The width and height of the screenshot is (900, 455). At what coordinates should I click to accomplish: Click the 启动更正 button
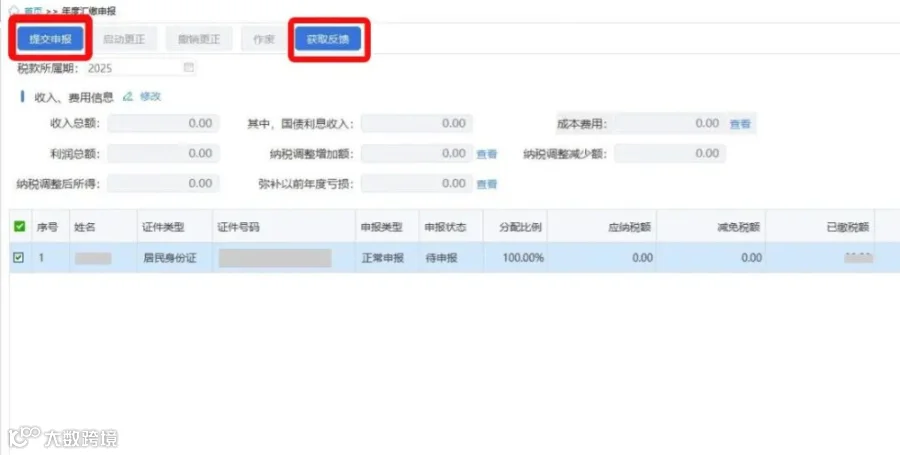point(124,39)
